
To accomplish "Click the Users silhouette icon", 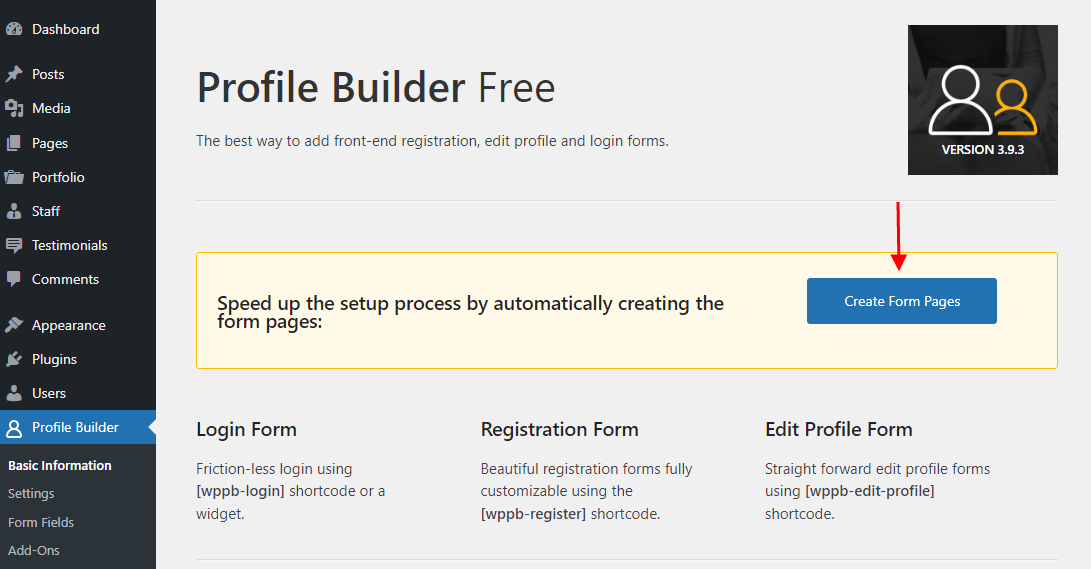I will [14, 393].
